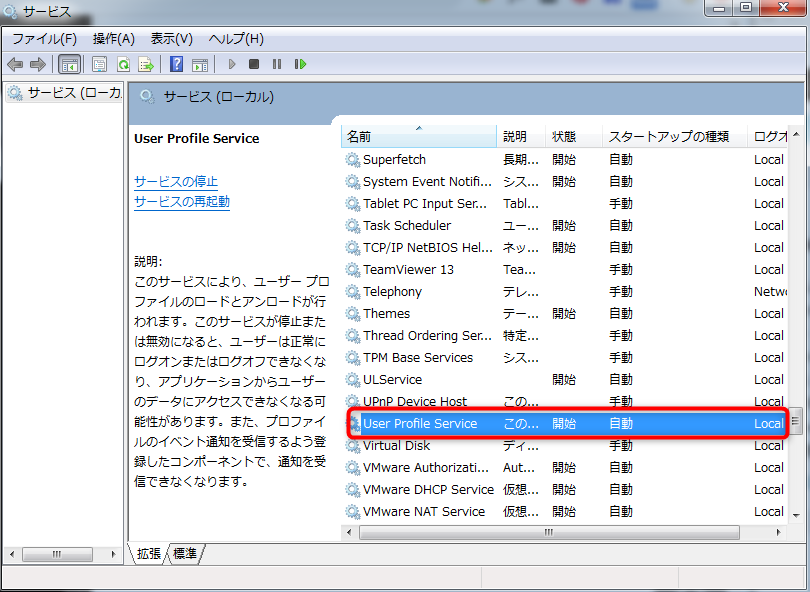Refresh the services list via toolbar icon

tap(123, 65)
